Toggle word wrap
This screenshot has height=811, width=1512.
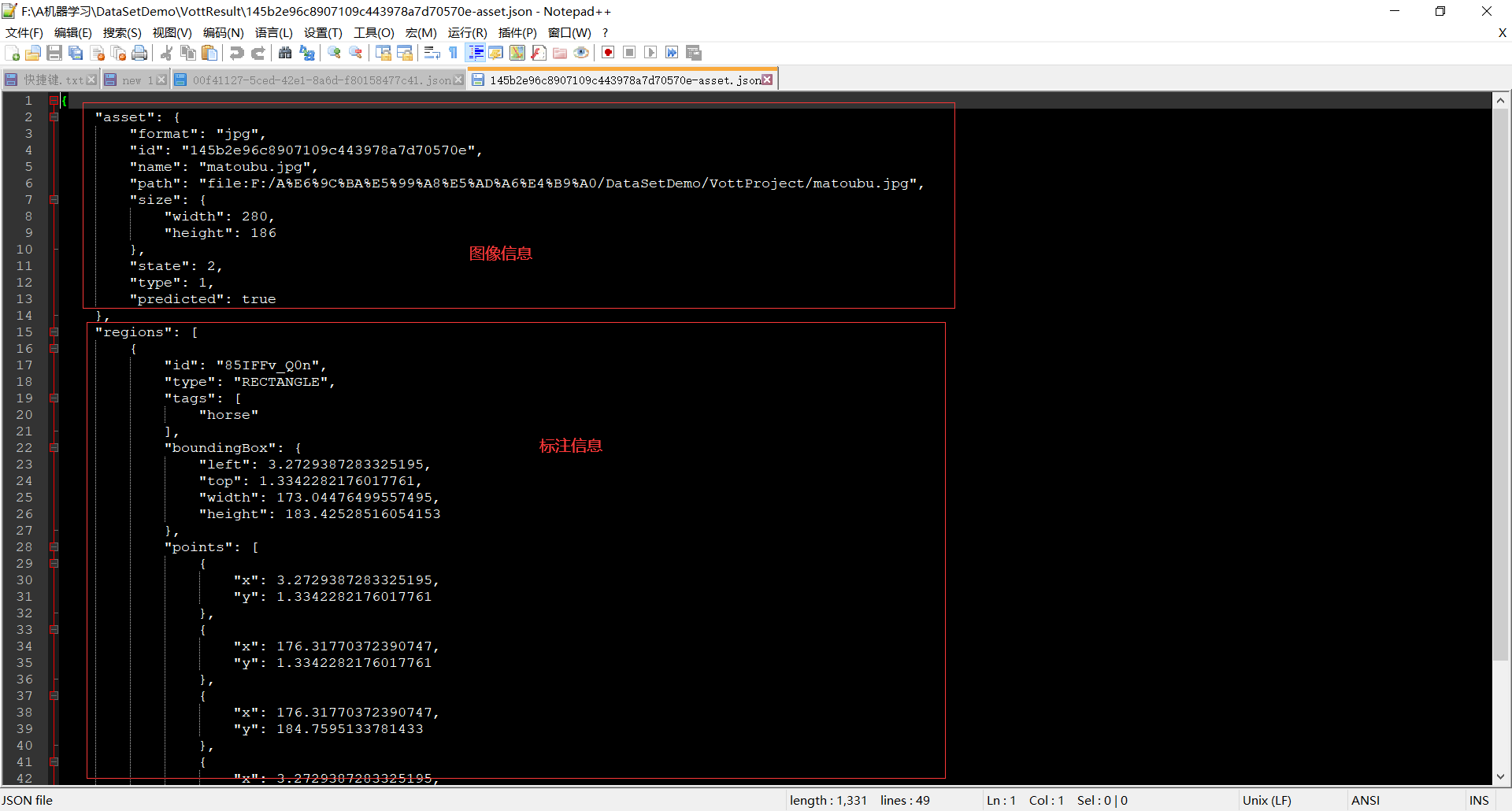pos(432,53)
